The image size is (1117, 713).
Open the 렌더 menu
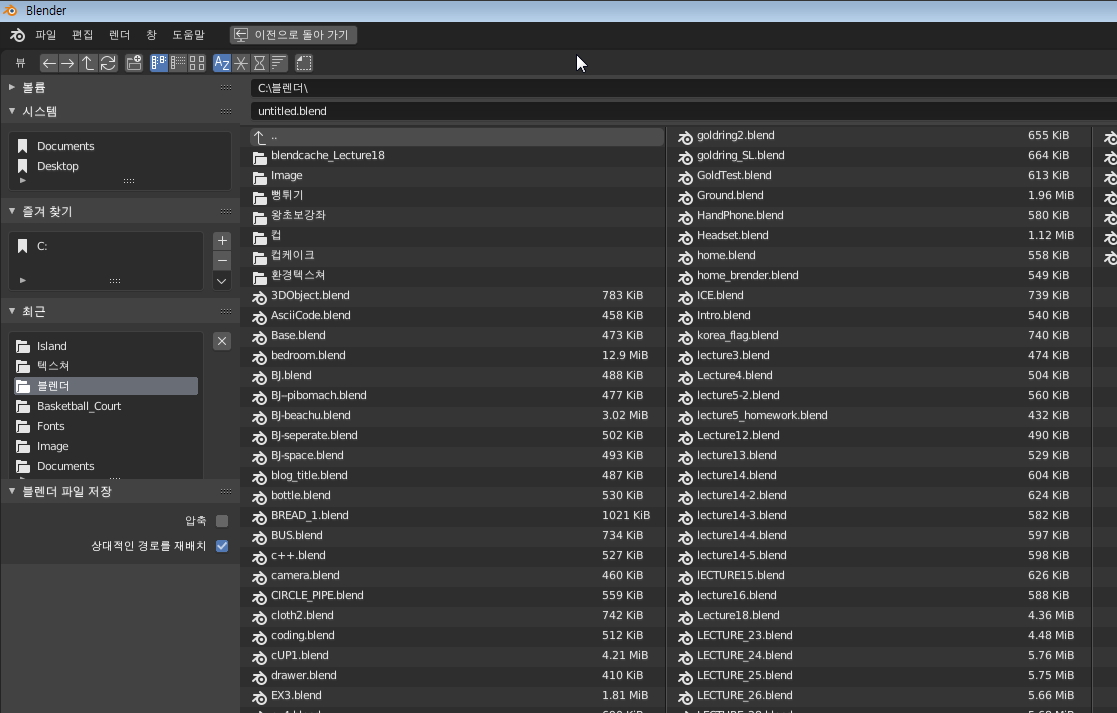120,35
